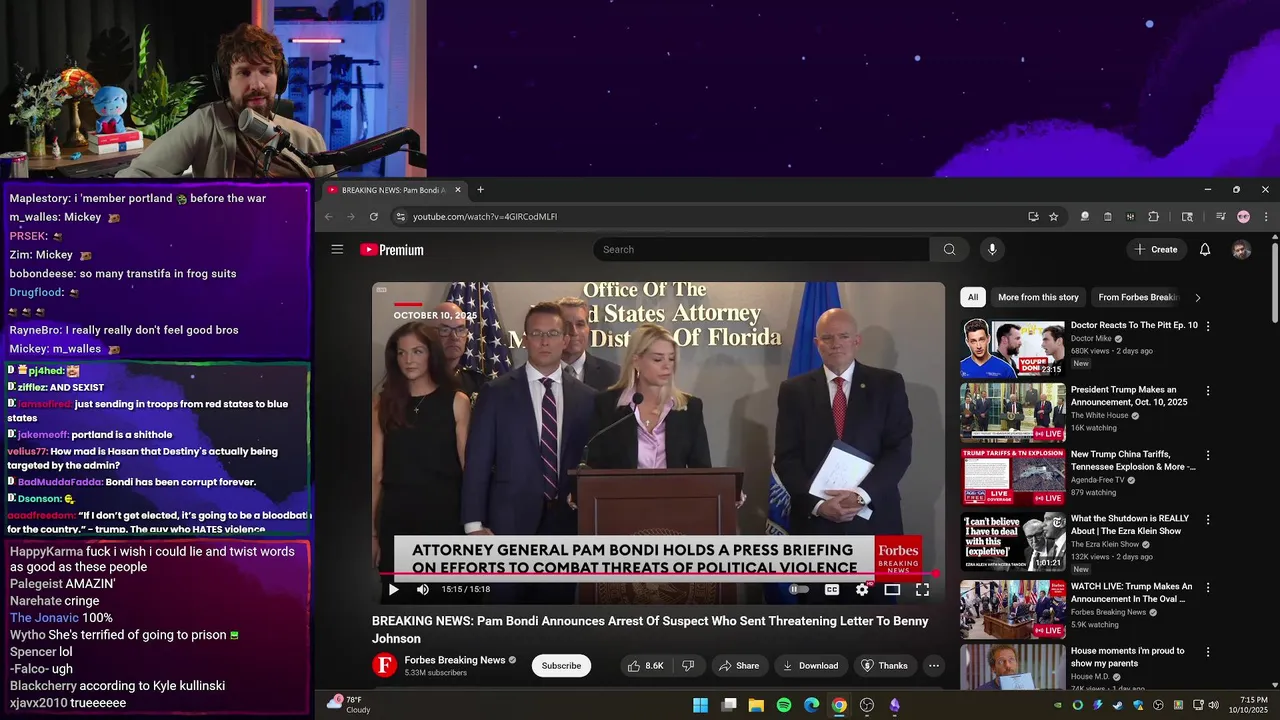Image resolution: width=1280 pixels, height=720 pixels.
Task: Bookmark this page with the star
Action: click(x=1053, y=216)
